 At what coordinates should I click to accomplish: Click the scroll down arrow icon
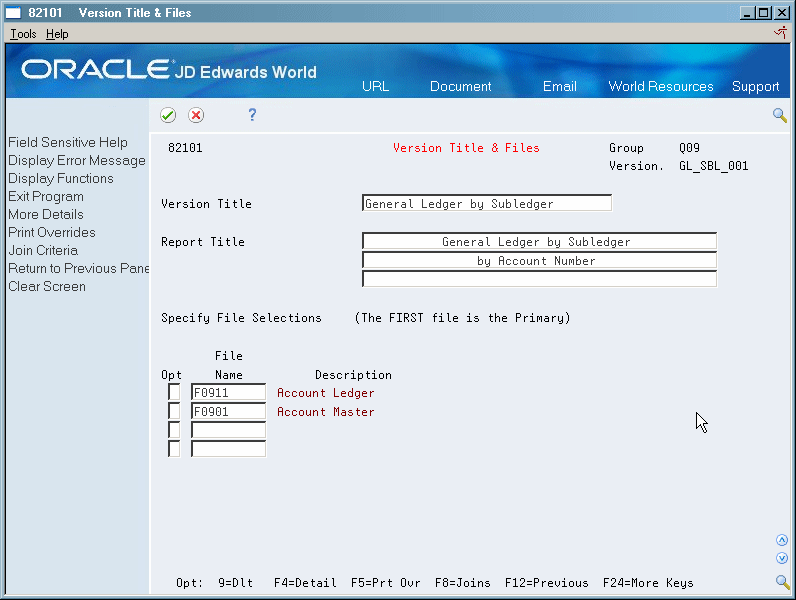pos(782,558)
